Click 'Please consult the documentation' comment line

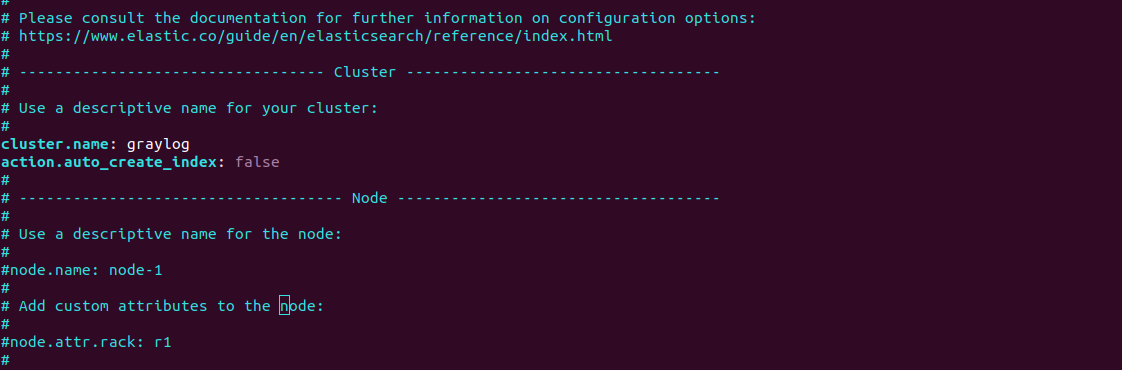tap(379, 18)
